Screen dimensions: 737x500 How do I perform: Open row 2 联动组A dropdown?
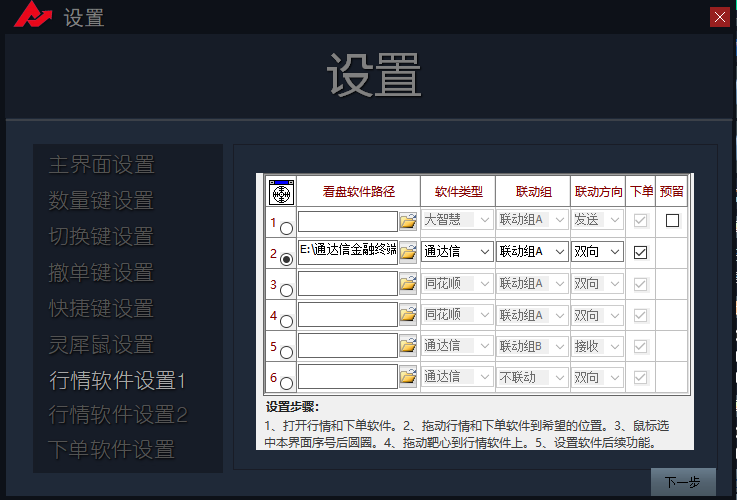pyautogui.click(x=532, y=252)
